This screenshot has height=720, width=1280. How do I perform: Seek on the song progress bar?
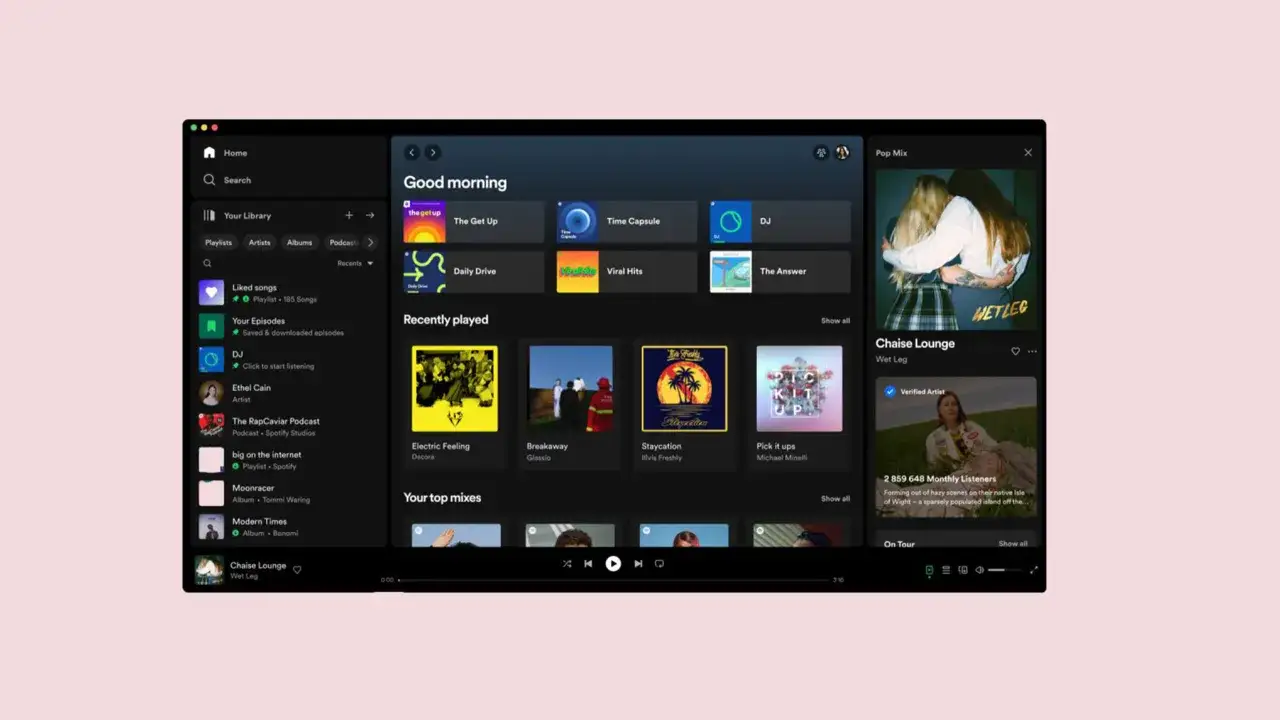pos(613,580)
